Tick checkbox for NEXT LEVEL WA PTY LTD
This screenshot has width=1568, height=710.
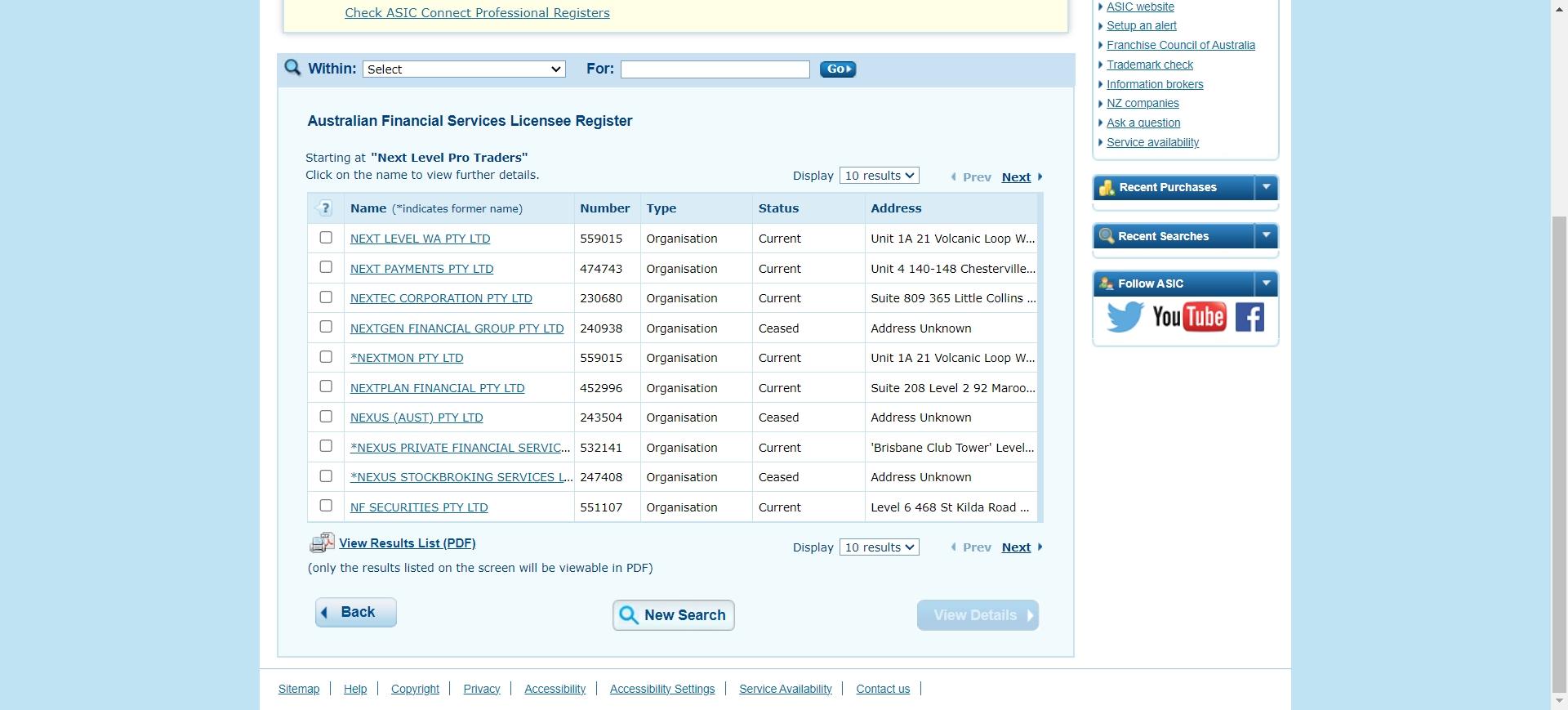point(326,238)
